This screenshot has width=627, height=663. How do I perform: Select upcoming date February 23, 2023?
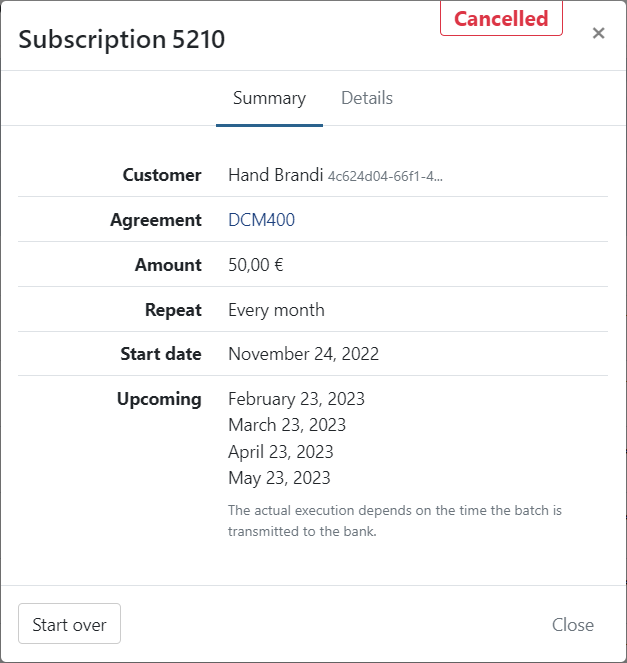tap(296, 399)
